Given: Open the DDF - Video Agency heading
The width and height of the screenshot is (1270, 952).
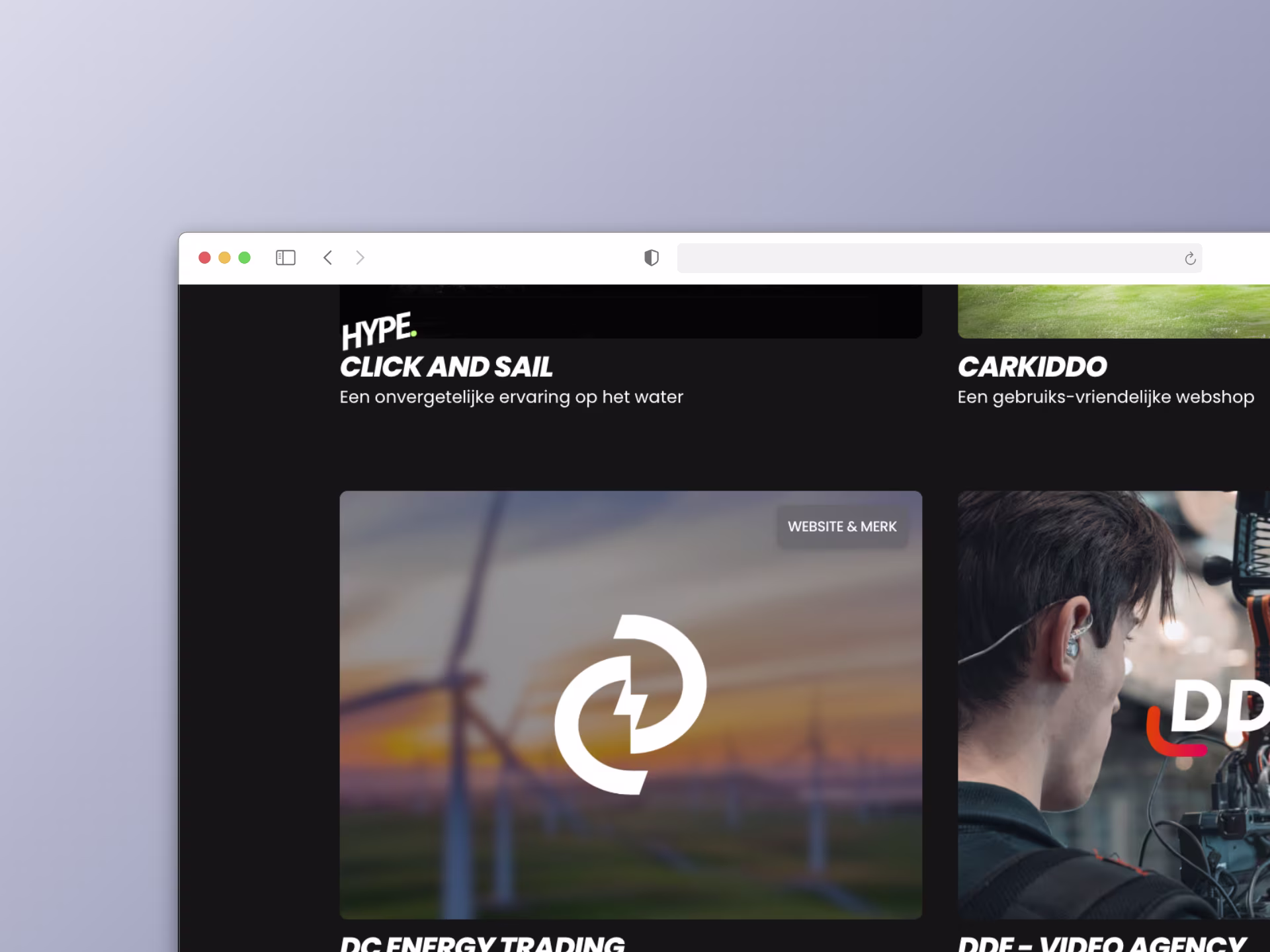Looking at the screenshot, I should 1101,943.
